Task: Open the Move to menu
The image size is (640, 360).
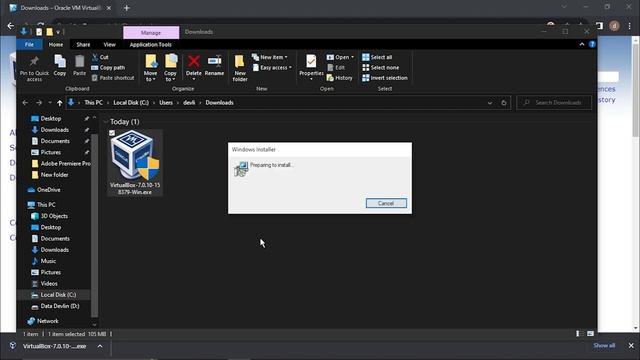Action: (151, 68)
